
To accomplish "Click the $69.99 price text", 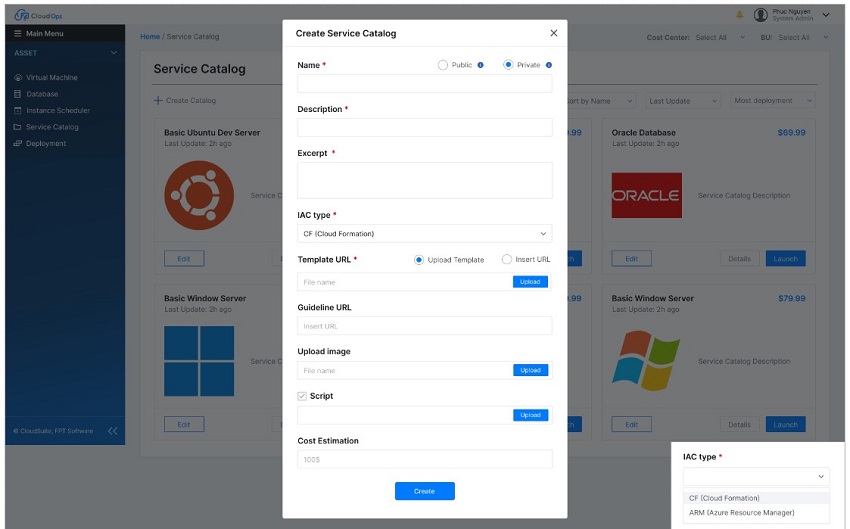I will click(x=791, y=132).
